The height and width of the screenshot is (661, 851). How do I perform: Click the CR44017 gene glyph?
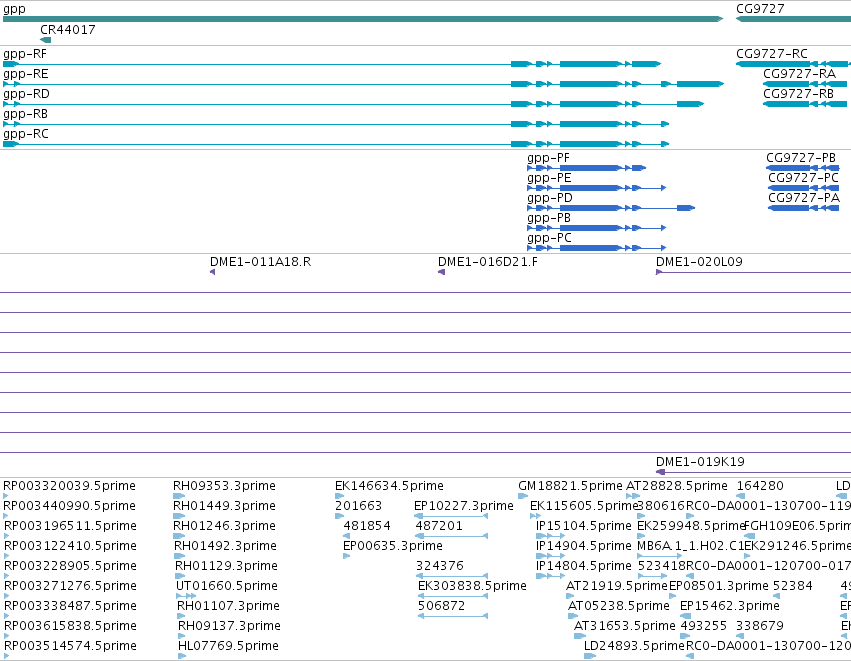coord(46,40)
